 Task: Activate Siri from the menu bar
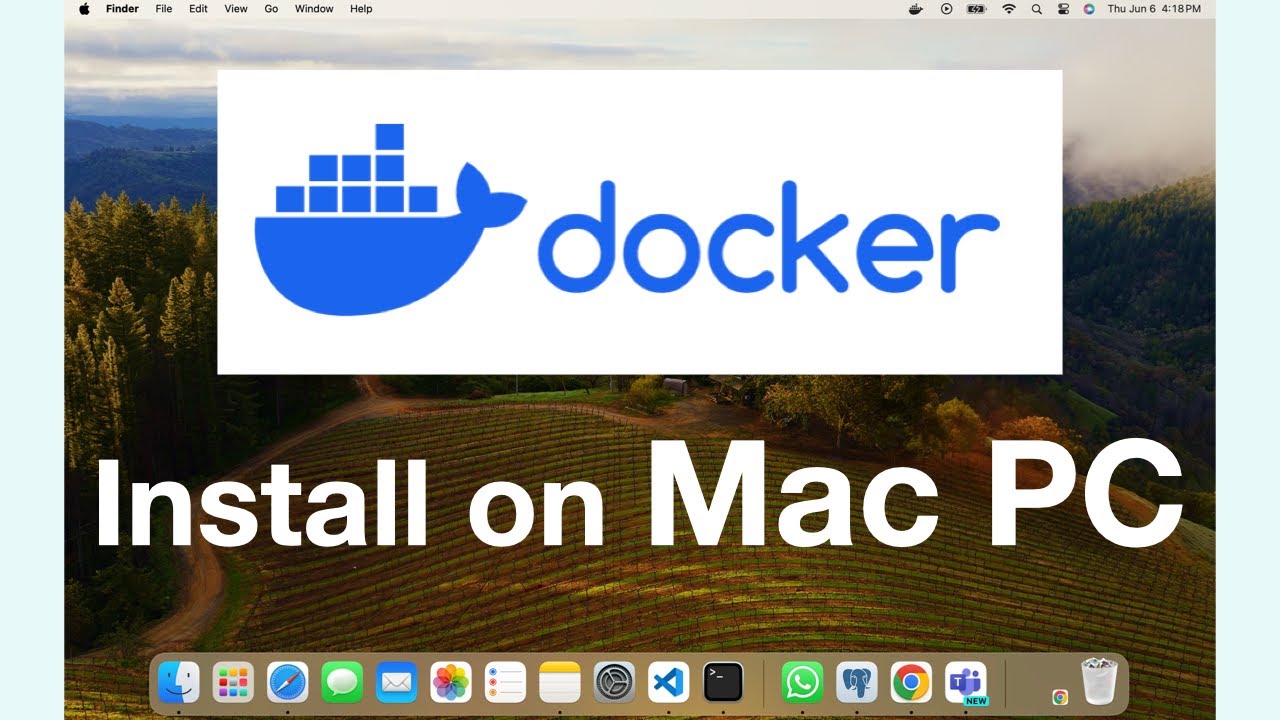1089,9
